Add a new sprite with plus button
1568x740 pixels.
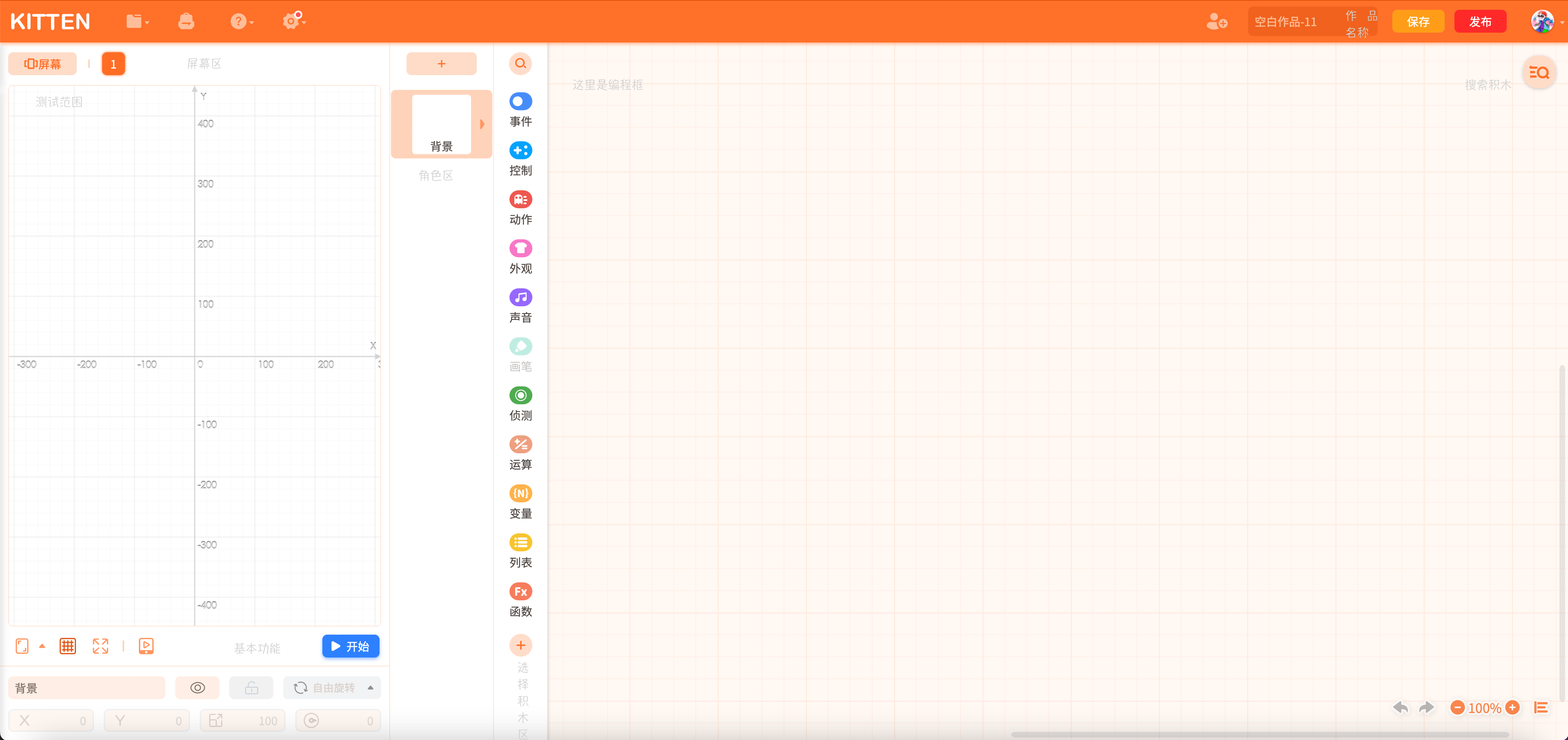tap(441, 63)
